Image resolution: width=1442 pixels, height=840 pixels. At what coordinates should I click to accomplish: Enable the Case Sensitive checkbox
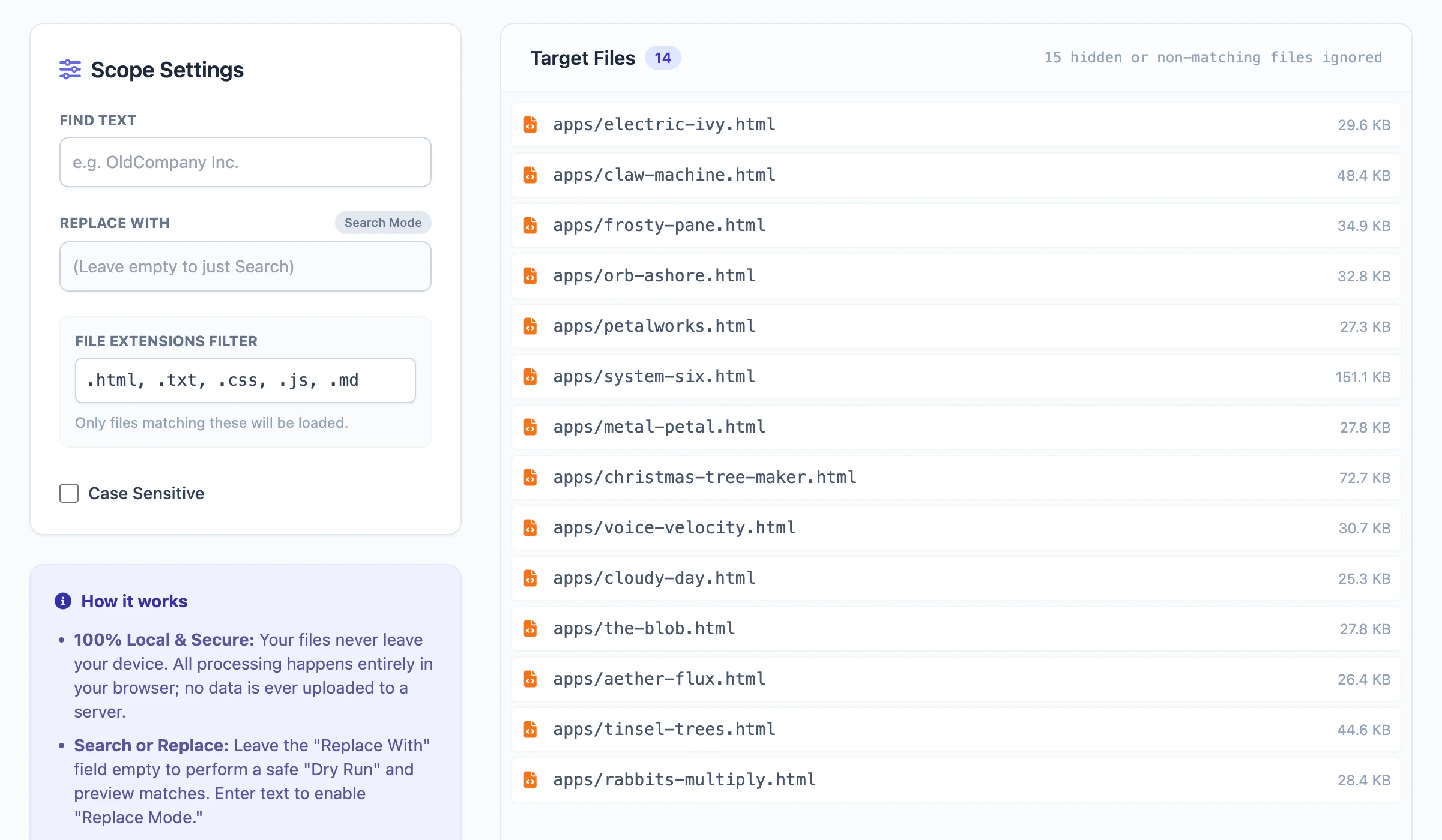pos(68,493)
